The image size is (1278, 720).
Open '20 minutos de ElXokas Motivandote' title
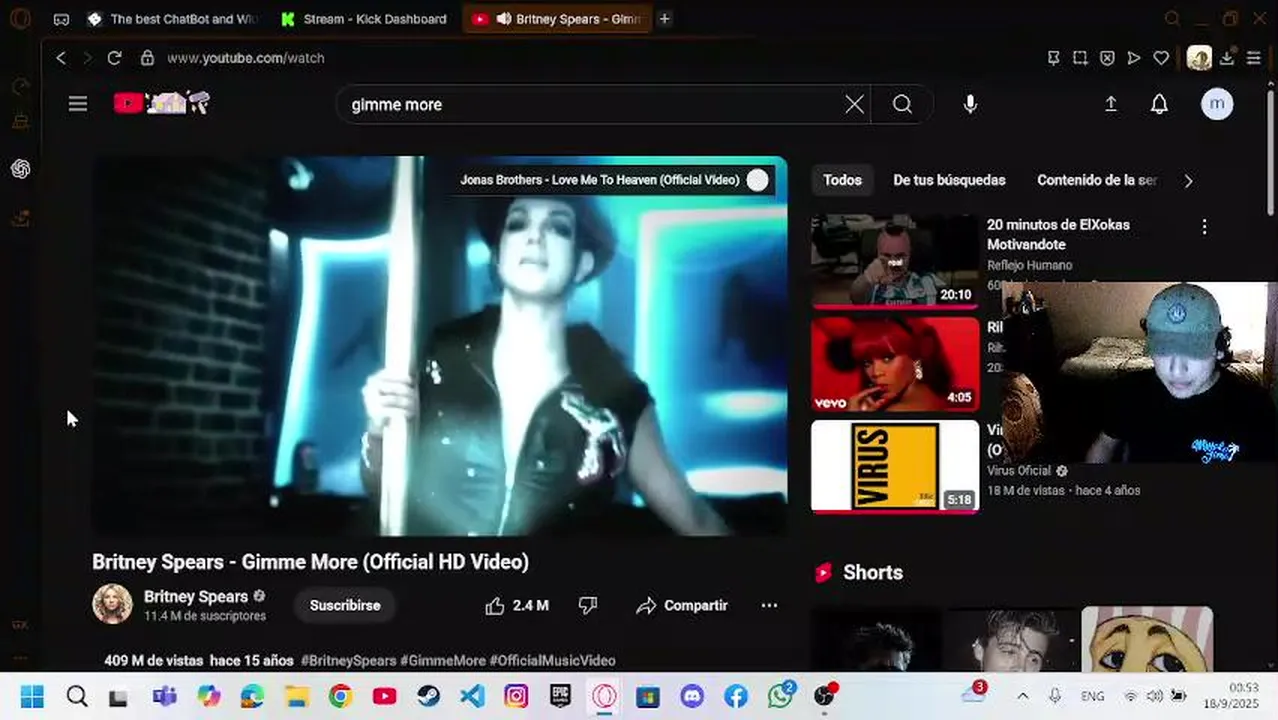1058,234
